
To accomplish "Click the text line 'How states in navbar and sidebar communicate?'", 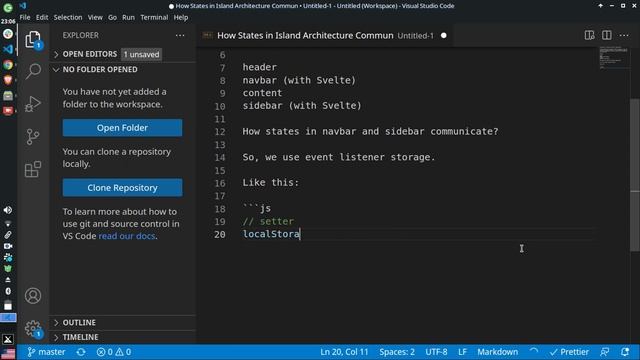I will (x=370, y=131).
